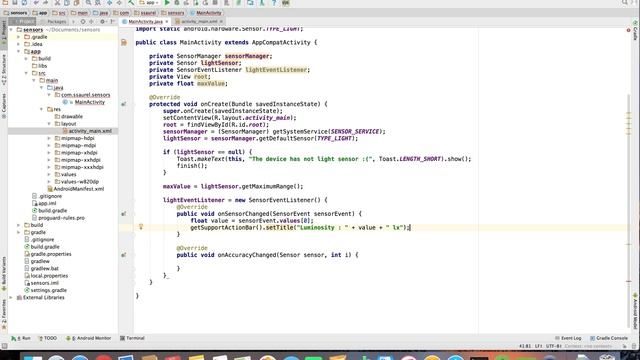The image size is (640, 360).
Task: Expand the .idea folder
Action: click(18, 44)
